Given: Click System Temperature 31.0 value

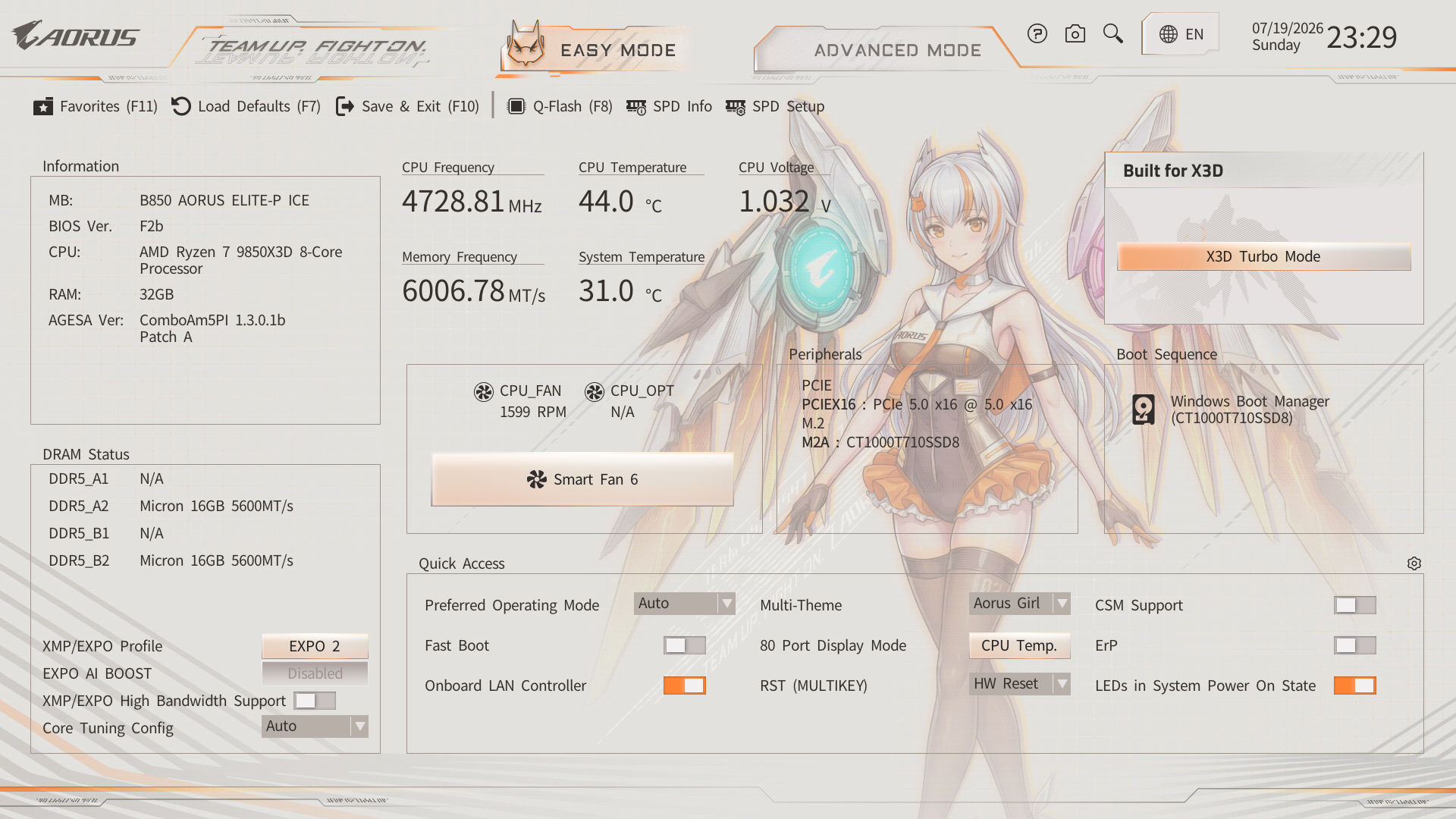Looking at the screenshot, I should coord(620,291).
